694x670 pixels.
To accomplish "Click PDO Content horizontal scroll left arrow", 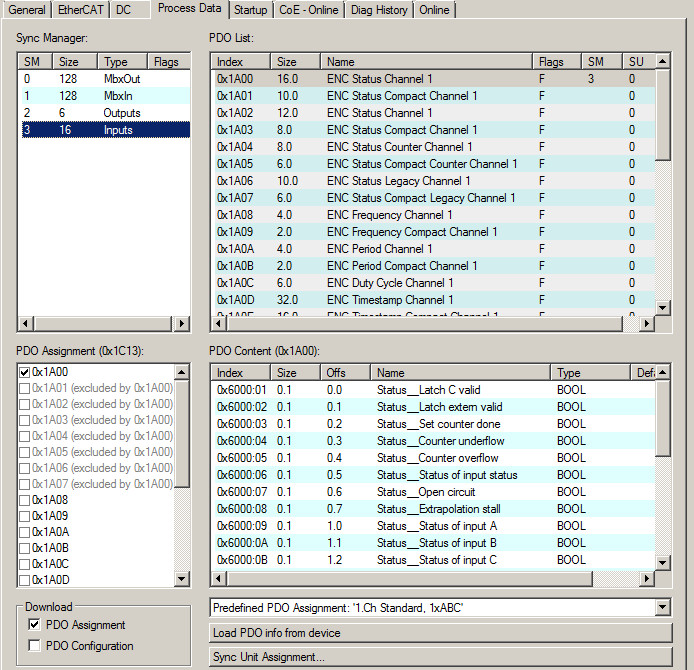I will pos(218,578).
